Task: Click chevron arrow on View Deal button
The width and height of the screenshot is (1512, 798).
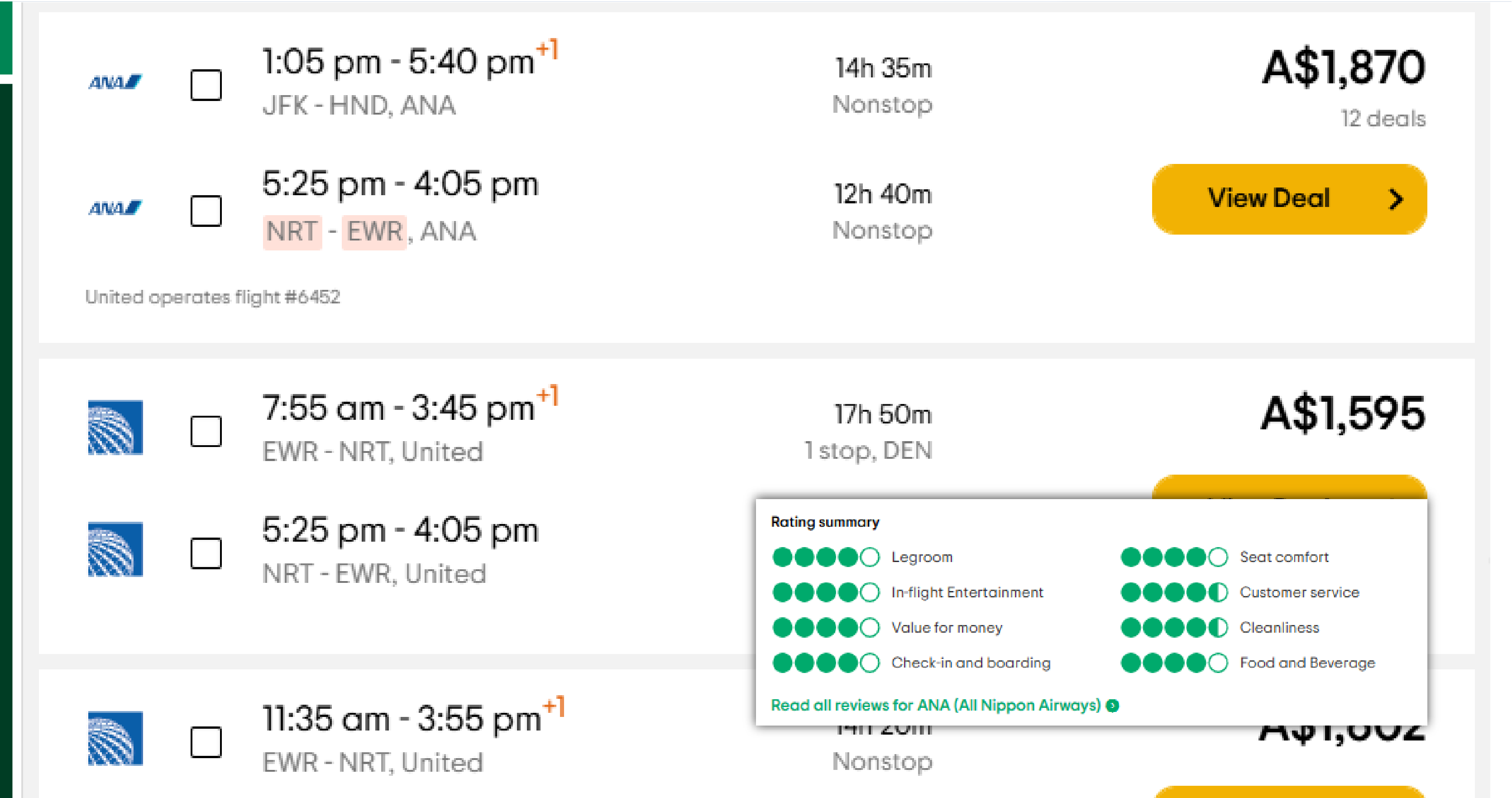Action: (x=1396, y=200)
